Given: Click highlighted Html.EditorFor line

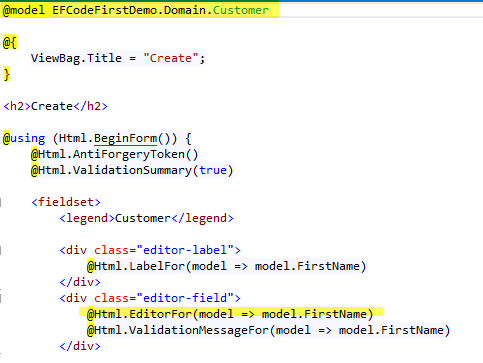Looking at the screenshot, I should pyautogui.click(x=230, y=314).
